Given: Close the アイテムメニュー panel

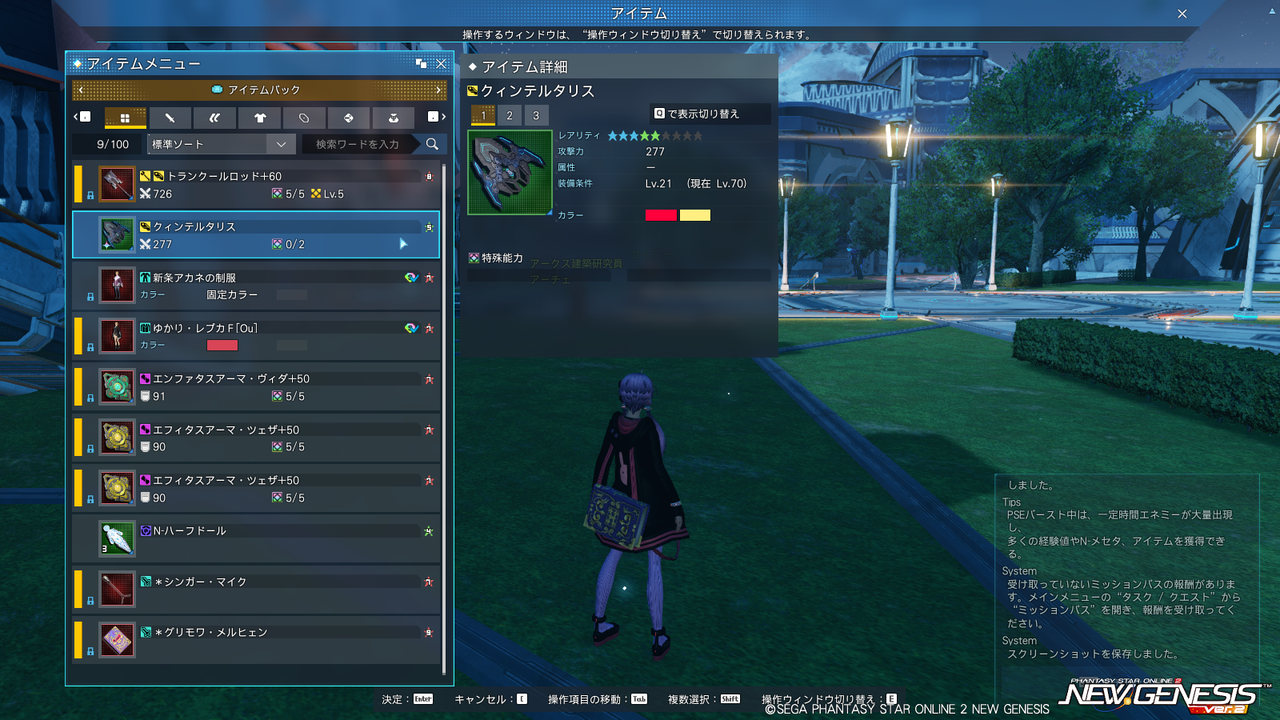Looking at the screenshot, I should (x=441, y=63).
